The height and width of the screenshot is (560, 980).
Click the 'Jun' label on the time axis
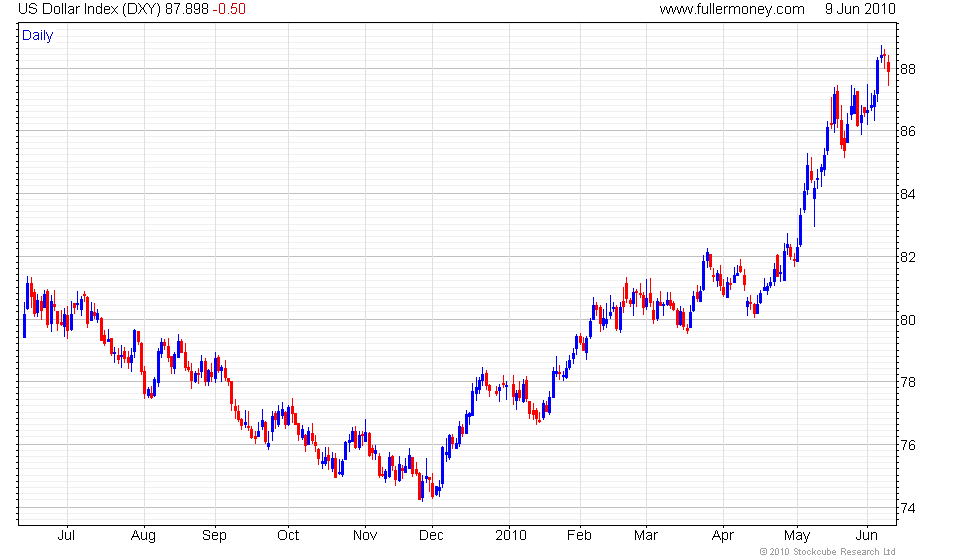(x=867, y=536)
